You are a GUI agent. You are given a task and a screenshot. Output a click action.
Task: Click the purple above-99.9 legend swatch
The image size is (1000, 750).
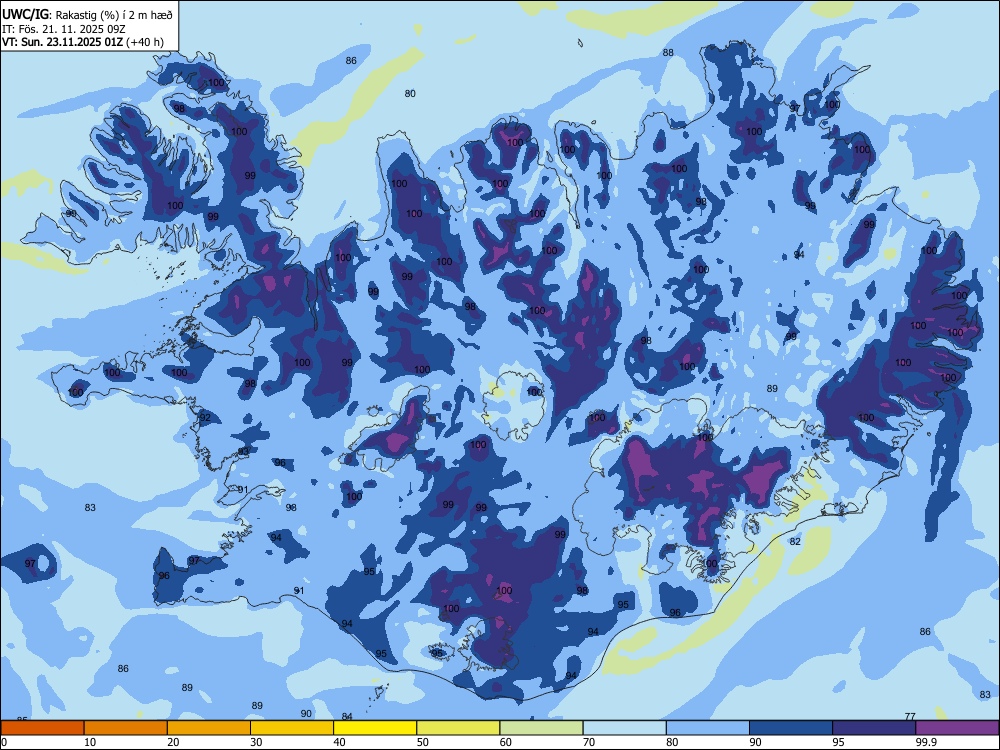(957, 728)
